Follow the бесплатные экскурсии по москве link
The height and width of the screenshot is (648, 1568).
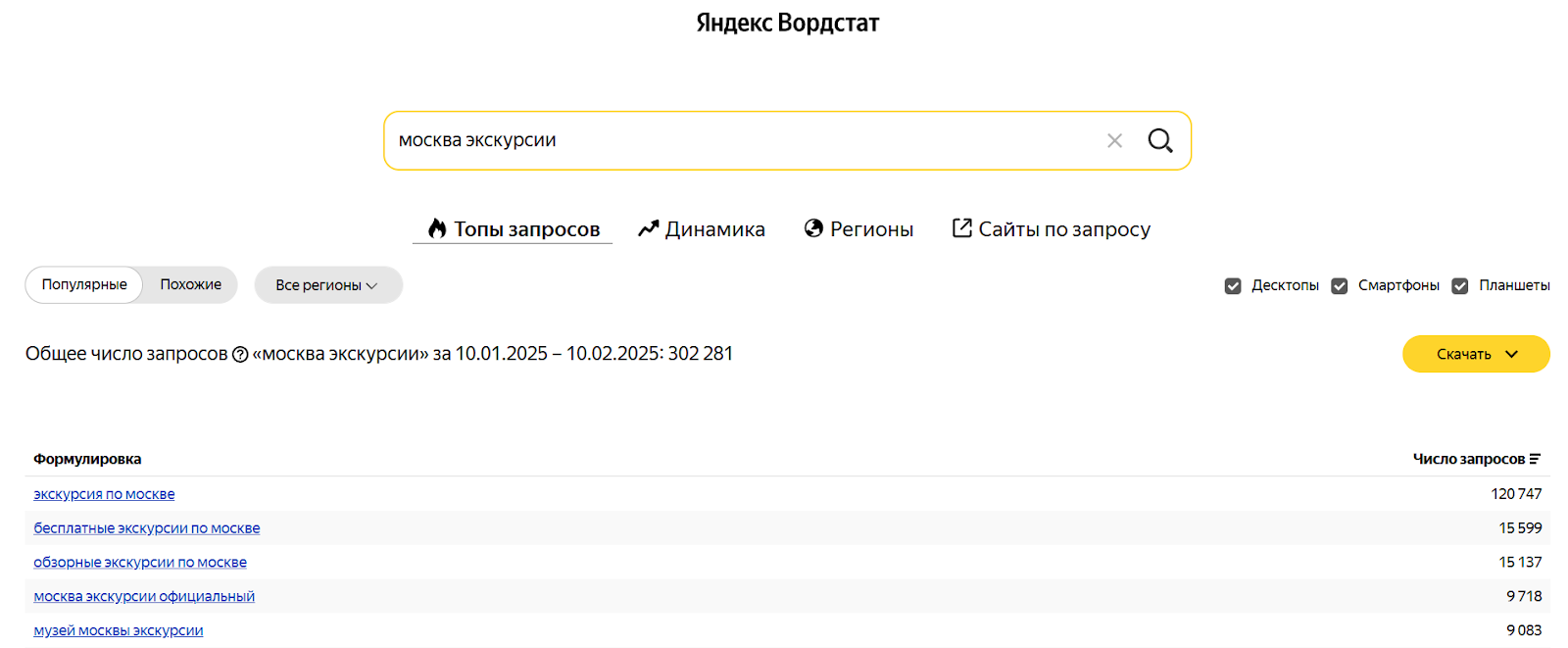click(x=146, y=527)
